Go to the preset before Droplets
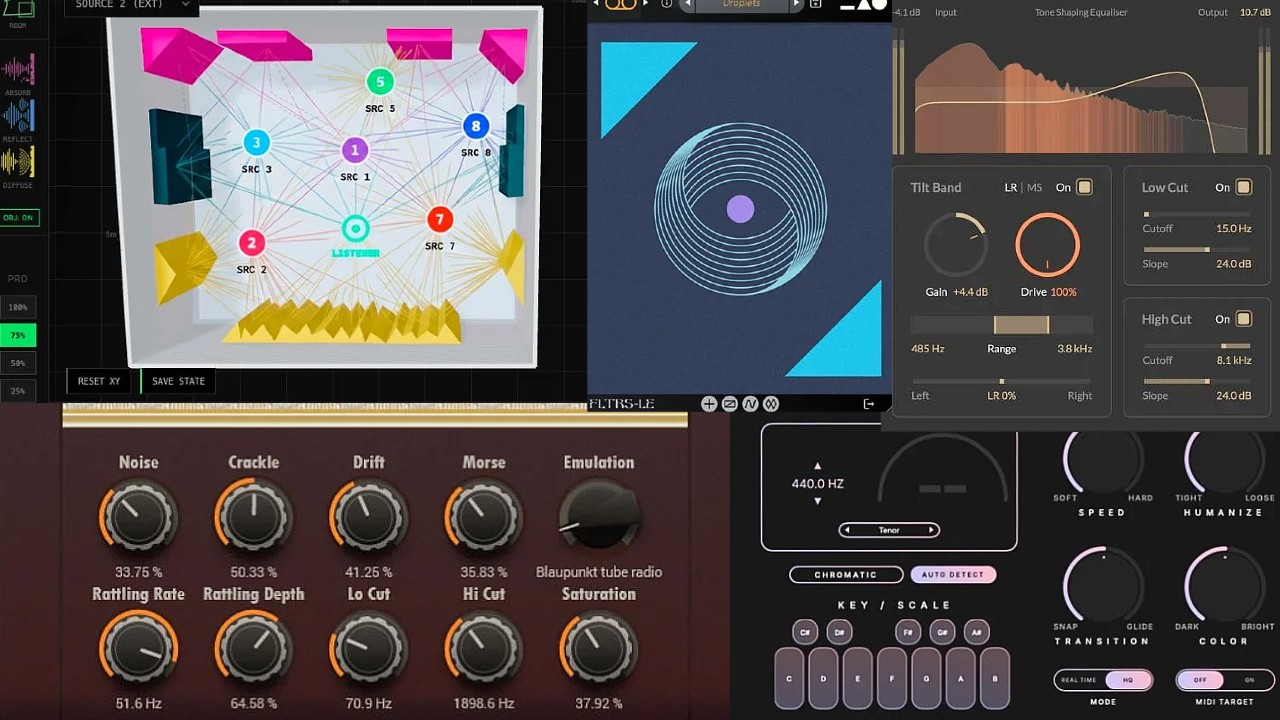The height and width of the screenshot is (720, 1280). click(x=688, y=4)
